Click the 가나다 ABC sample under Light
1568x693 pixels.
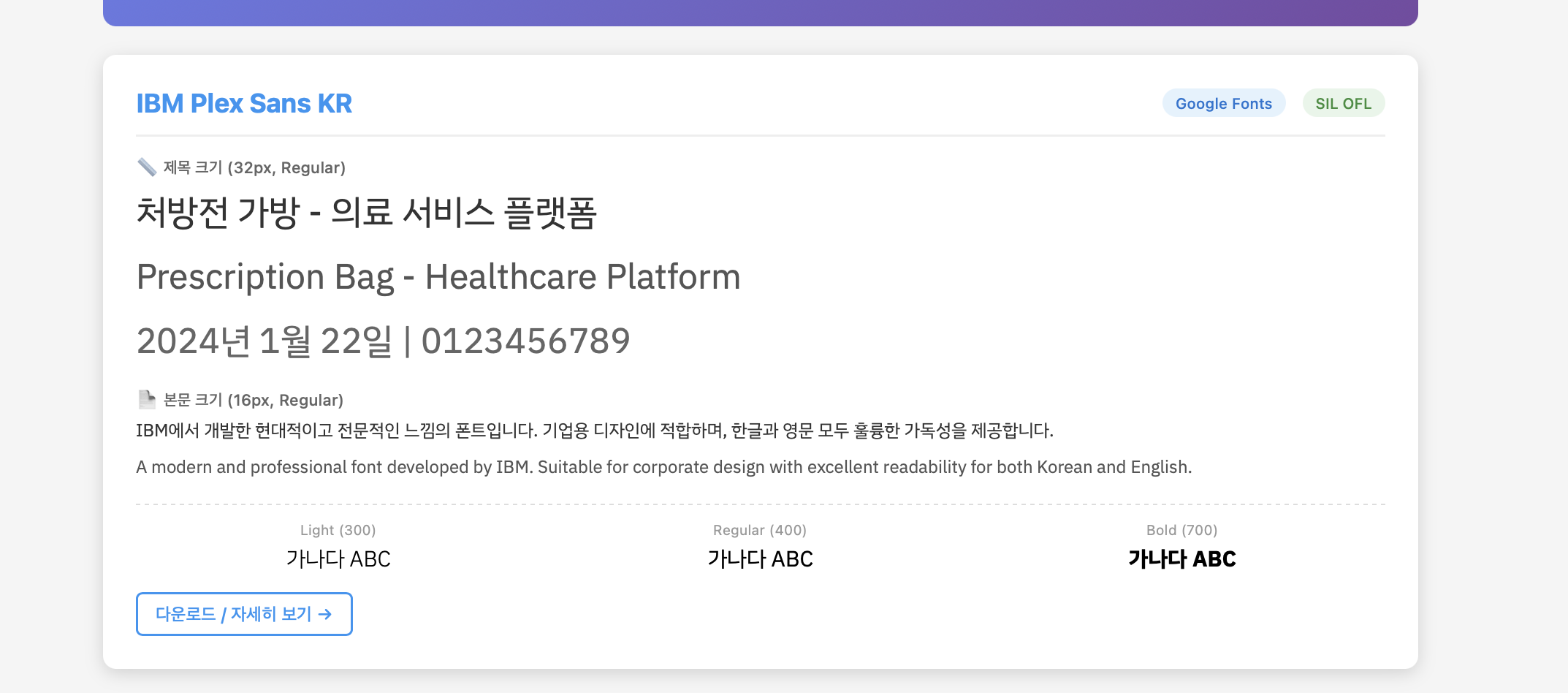click(x=338, y=559)
